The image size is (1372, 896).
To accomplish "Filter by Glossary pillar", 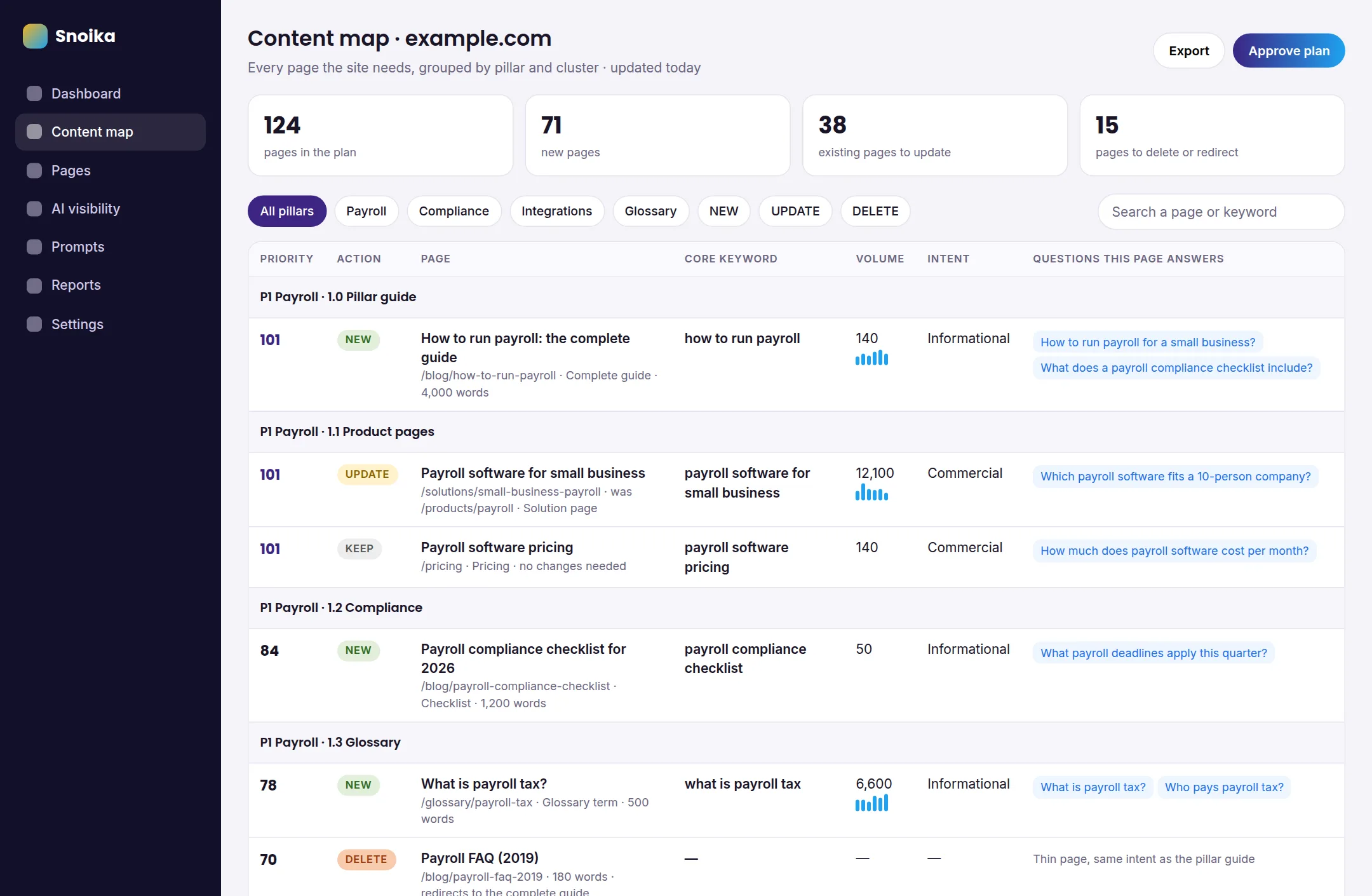I will 650,211.
